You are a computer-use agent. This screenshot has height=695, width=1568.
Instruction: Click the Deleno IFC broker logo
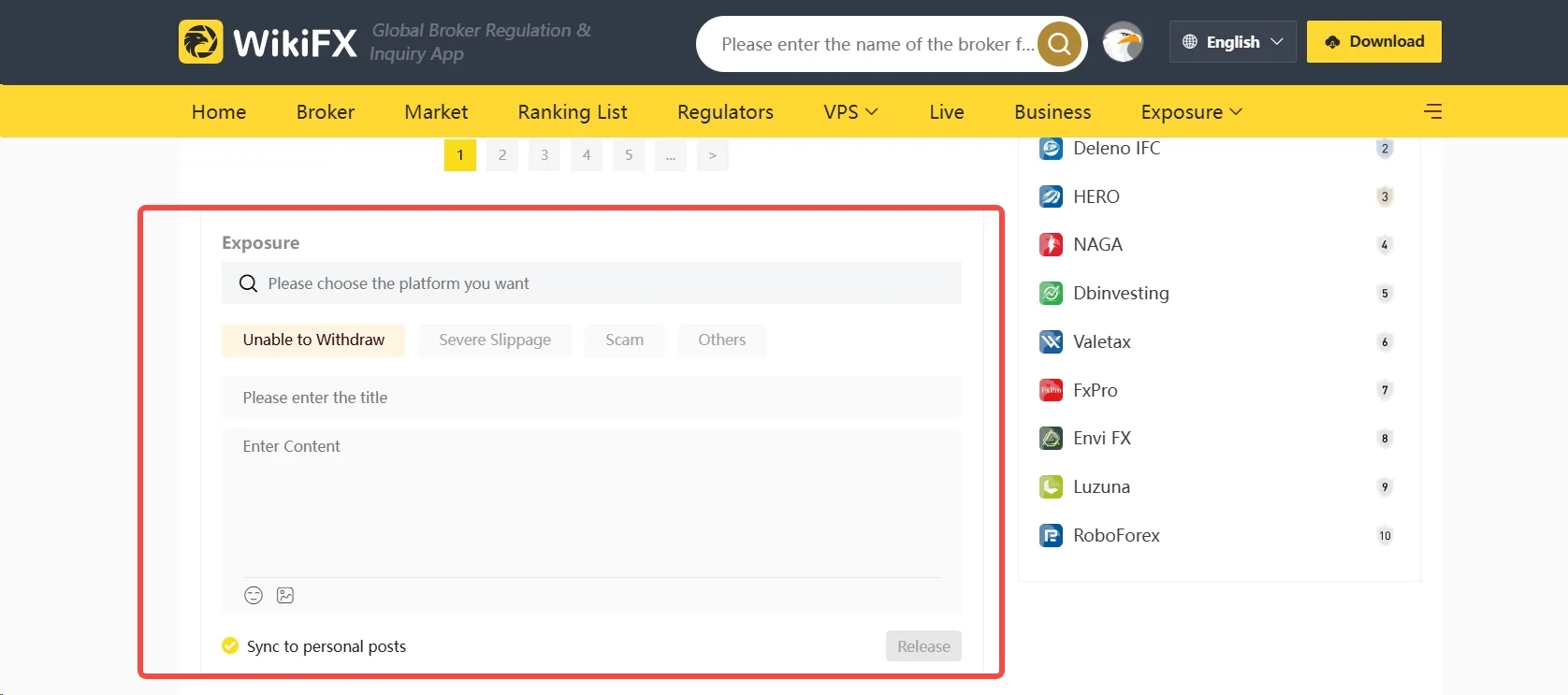coord(1052,148)
